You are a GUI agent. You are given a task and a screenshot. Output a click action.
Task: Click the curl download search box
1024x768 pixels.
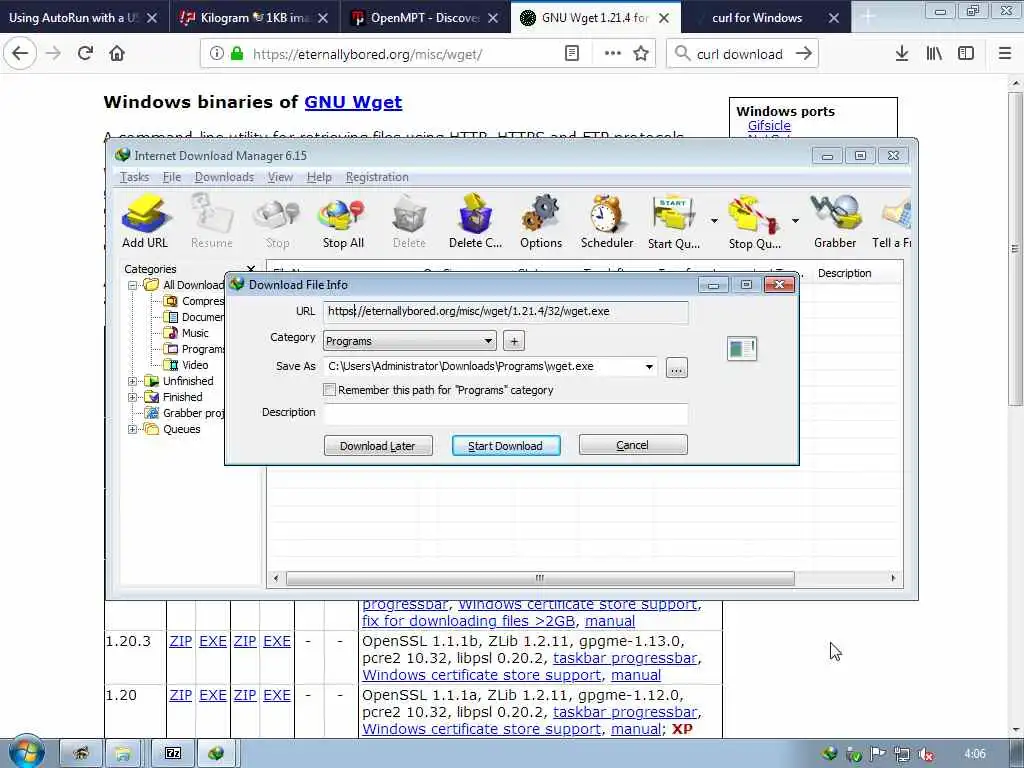coord(742,54)
